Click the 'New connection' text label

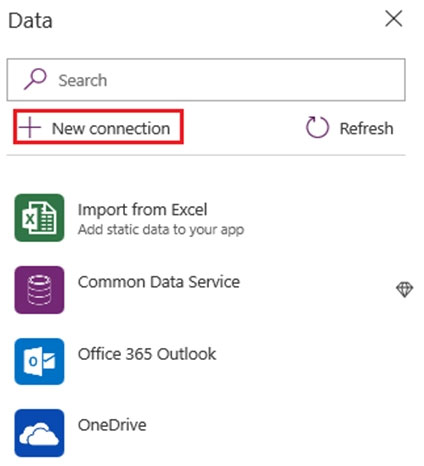pos(111,128)
